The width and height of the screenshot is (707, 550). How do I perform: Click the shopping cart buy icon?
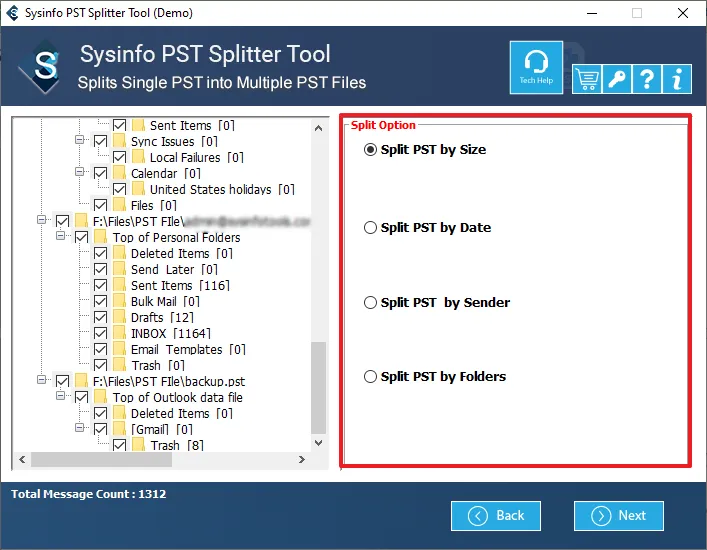pyautogui.click(x=587, y=79)
